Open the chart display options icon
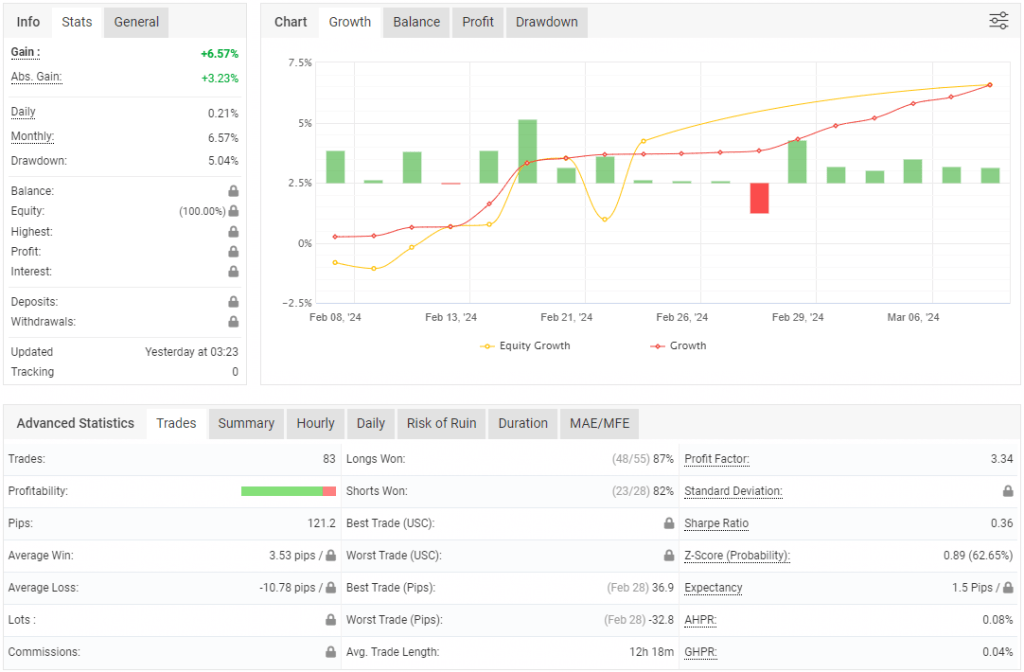Viewport: 1024px width, 672px height. (x=997, y=20)
